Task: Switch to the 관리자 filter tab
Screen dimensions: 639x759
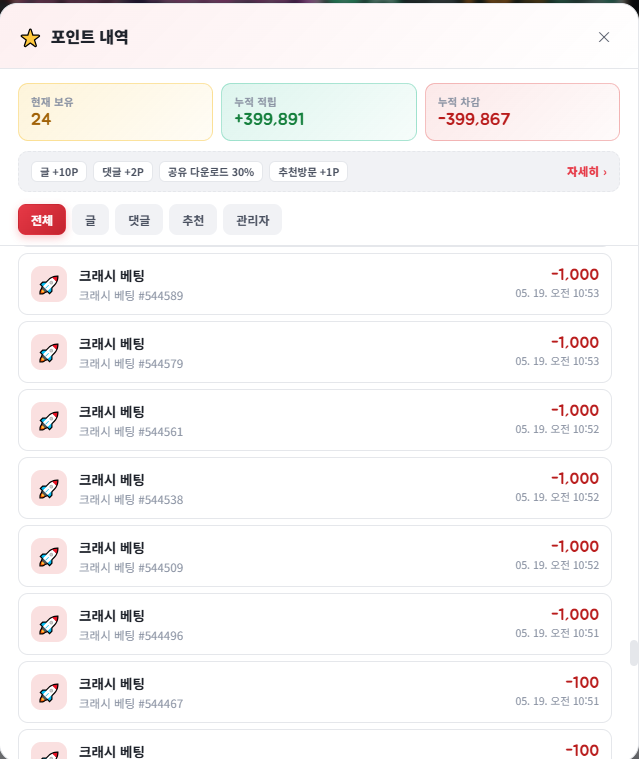Action: click(x=252, y=220)
